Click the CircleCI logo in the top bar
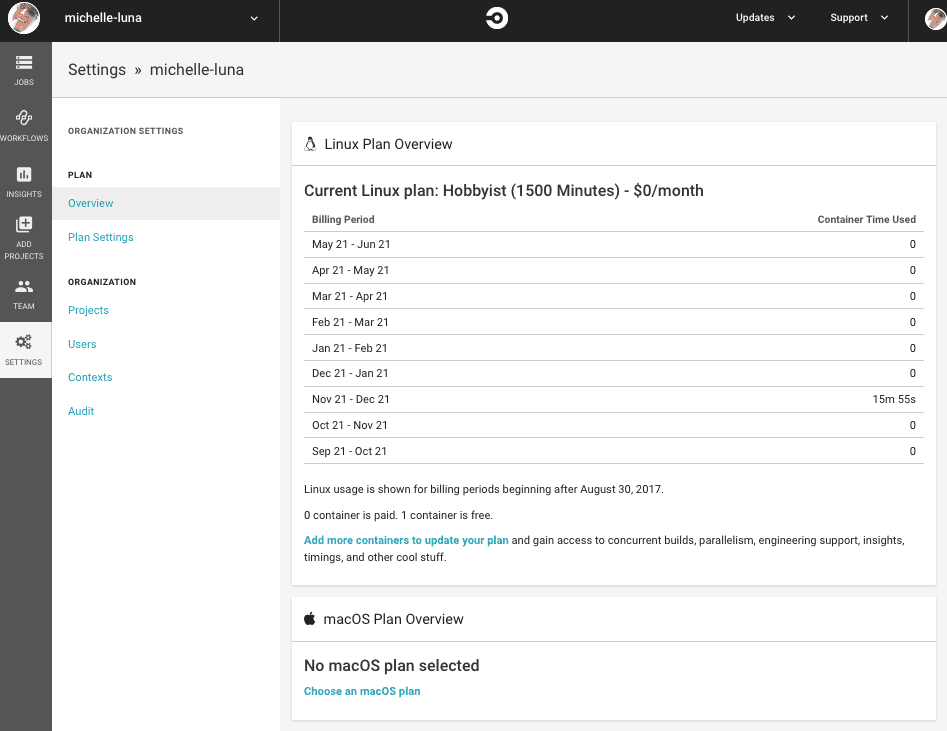The image size is (947, 731). (x=496, y=18)
